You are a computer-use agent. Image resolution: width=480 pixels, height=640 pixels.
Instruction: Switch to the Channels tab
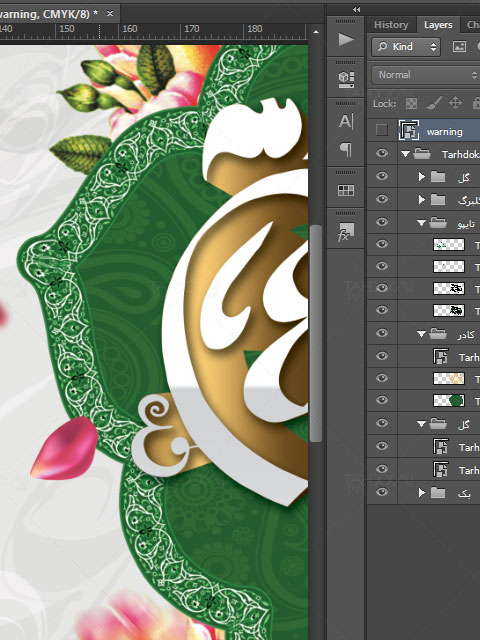(x=473, y=25)
